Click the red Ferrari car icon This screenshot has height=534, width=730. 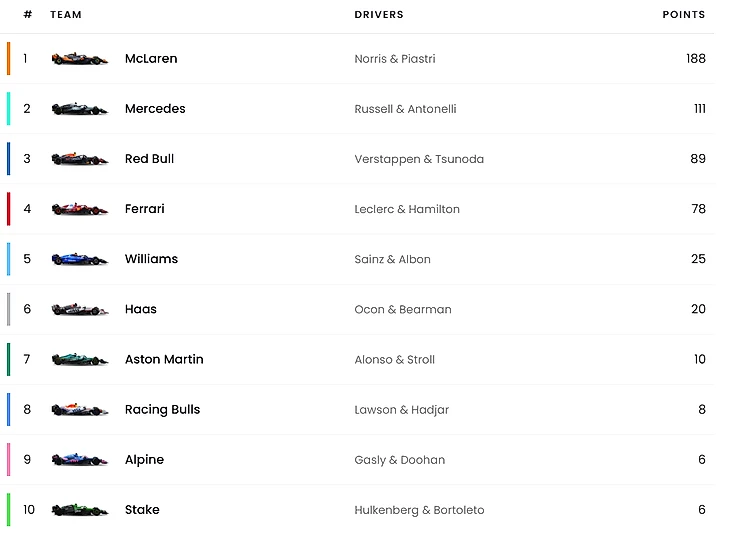click(x=80, y=209)
